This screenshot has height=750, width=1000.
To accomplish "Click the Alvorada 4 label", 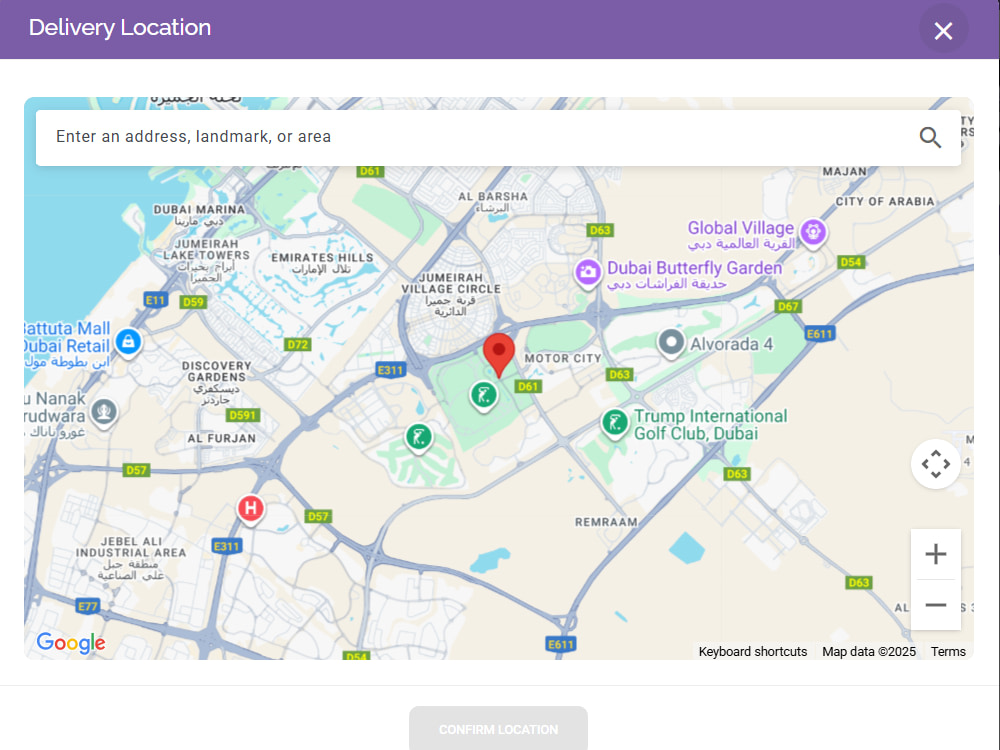I will click(x=732, y=344).
